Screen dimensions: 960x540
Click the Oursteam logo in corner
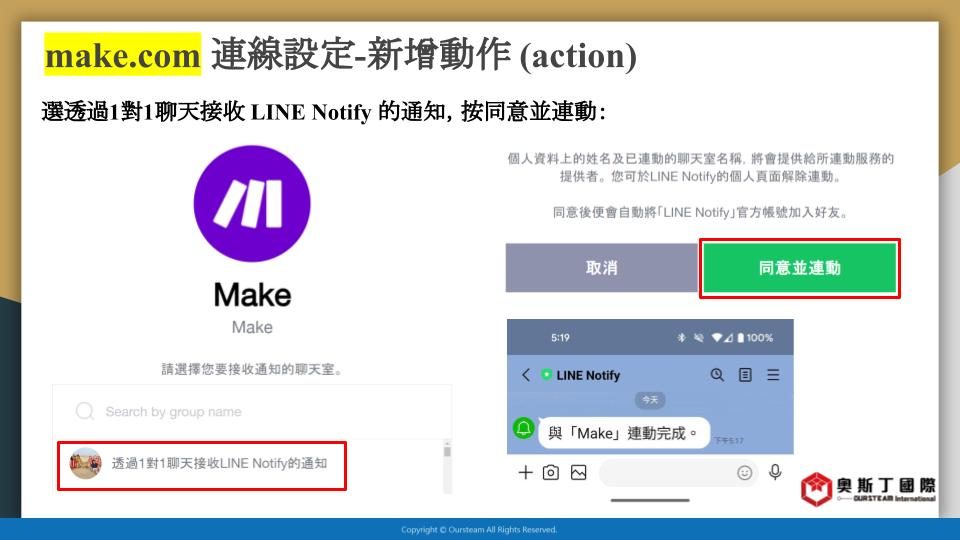coord(868,489)
